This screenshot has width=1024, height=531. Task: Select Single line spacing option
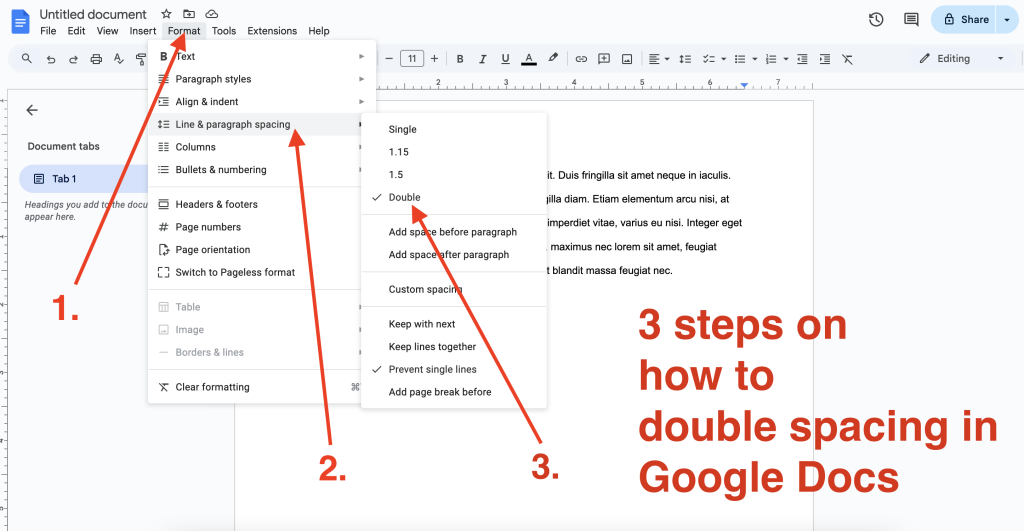pos(402,129)
